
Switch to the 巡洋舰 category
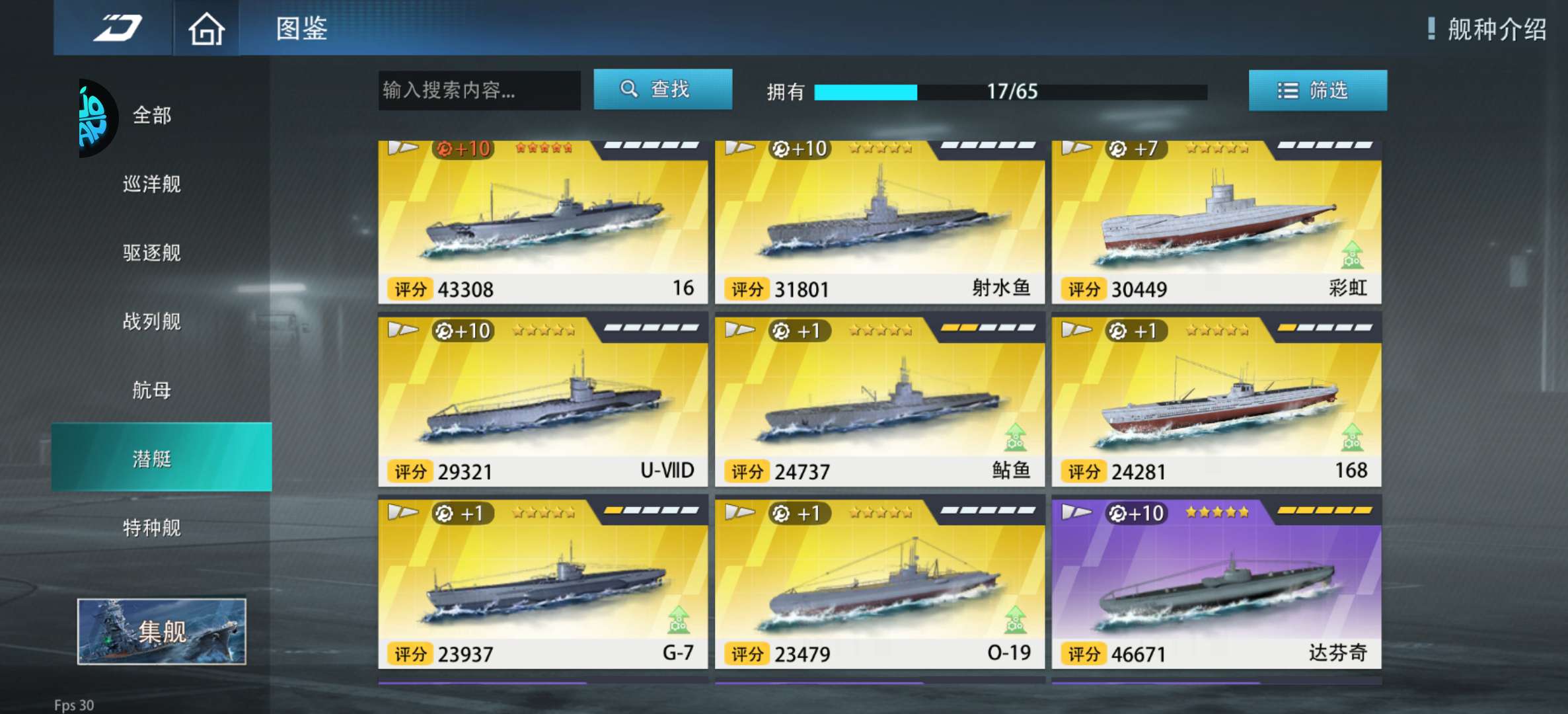pos(152,184)
